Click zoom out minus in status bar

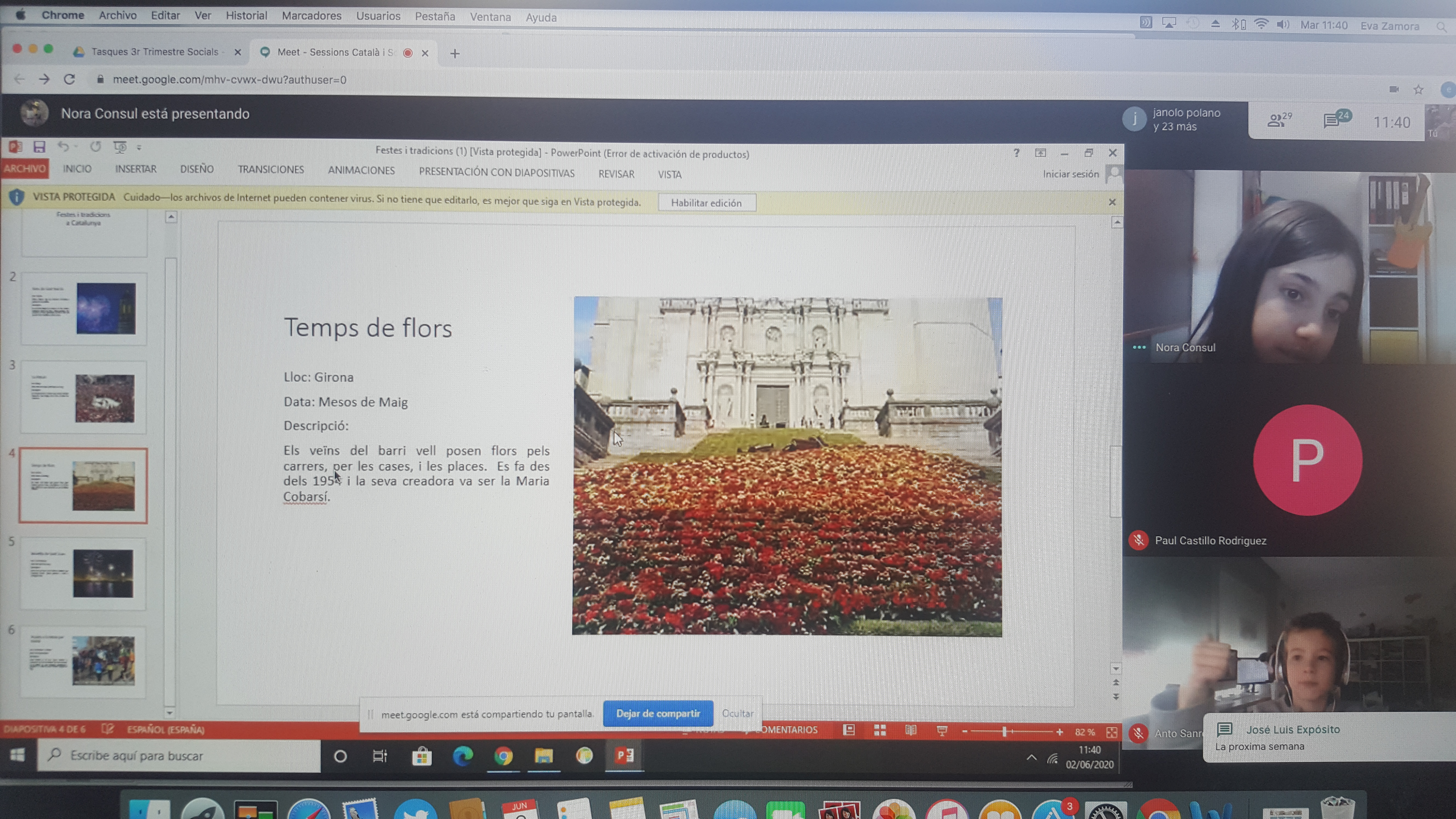pyautogui.click(x=965, y=731)
